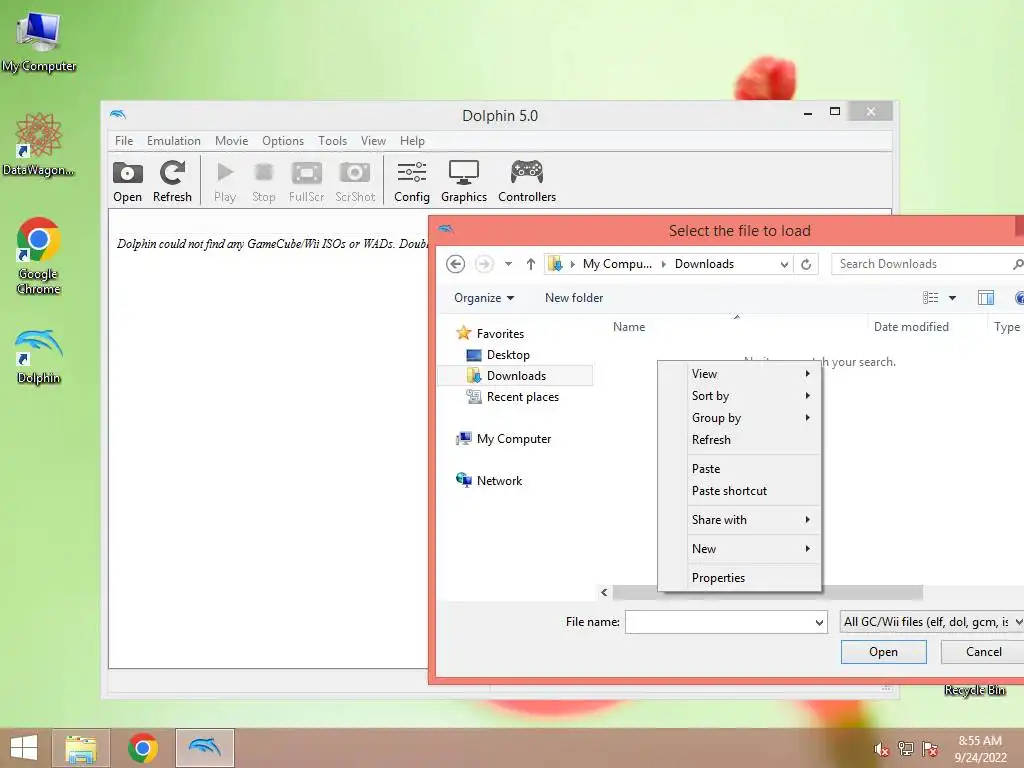The image size is (1024, 768).
Task: Open the Movie menu
Action: 231,140
